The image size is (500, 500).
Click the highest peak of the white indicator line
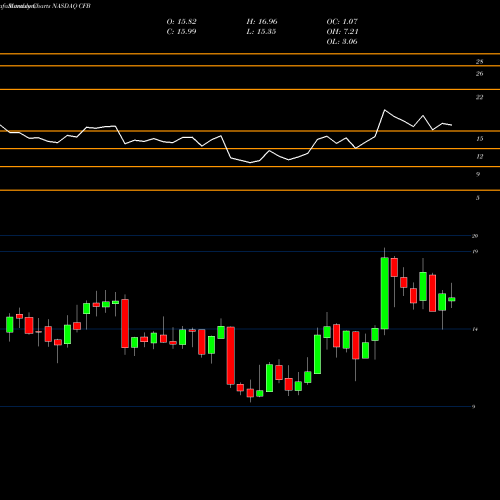(385, 110)
